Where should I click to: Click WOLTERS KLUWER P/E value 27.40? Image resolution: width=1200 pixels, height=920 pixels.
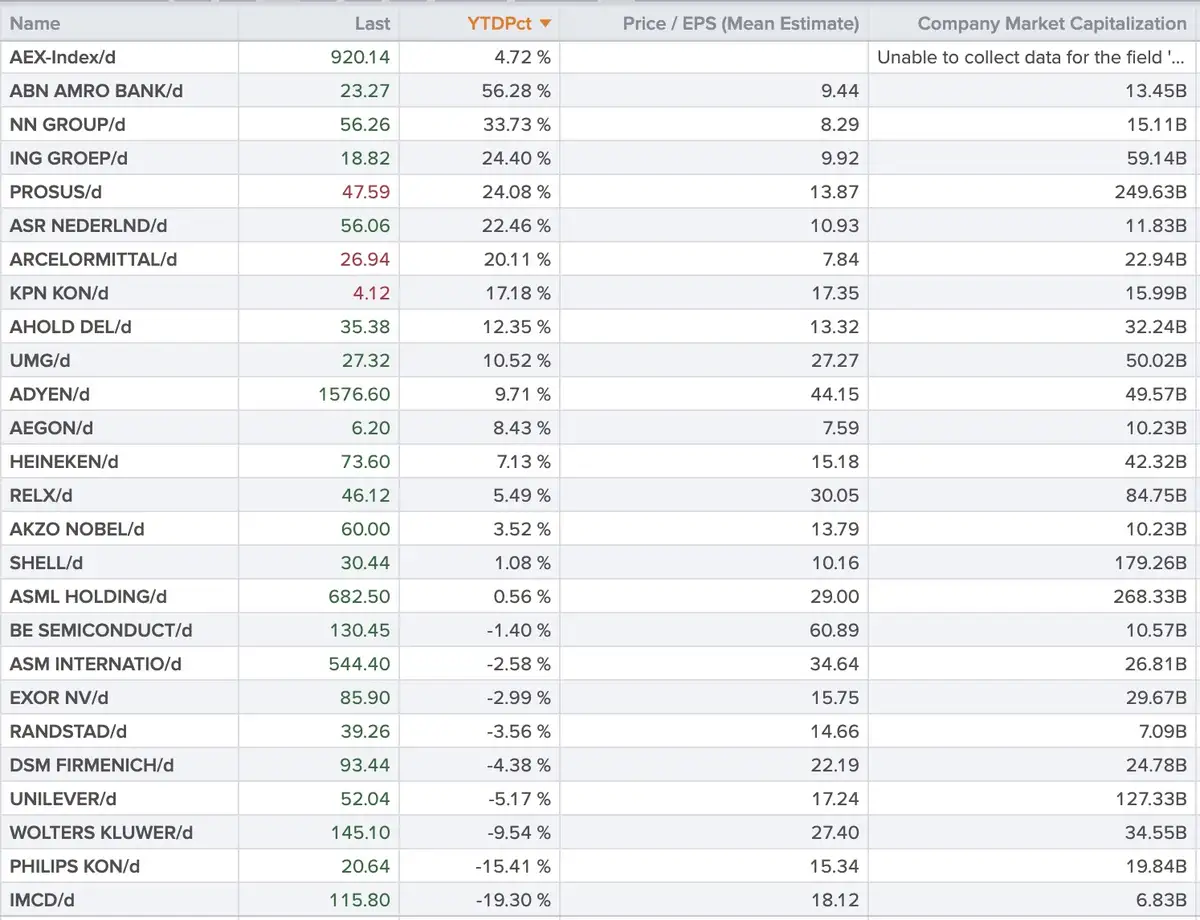pos(835,833)
